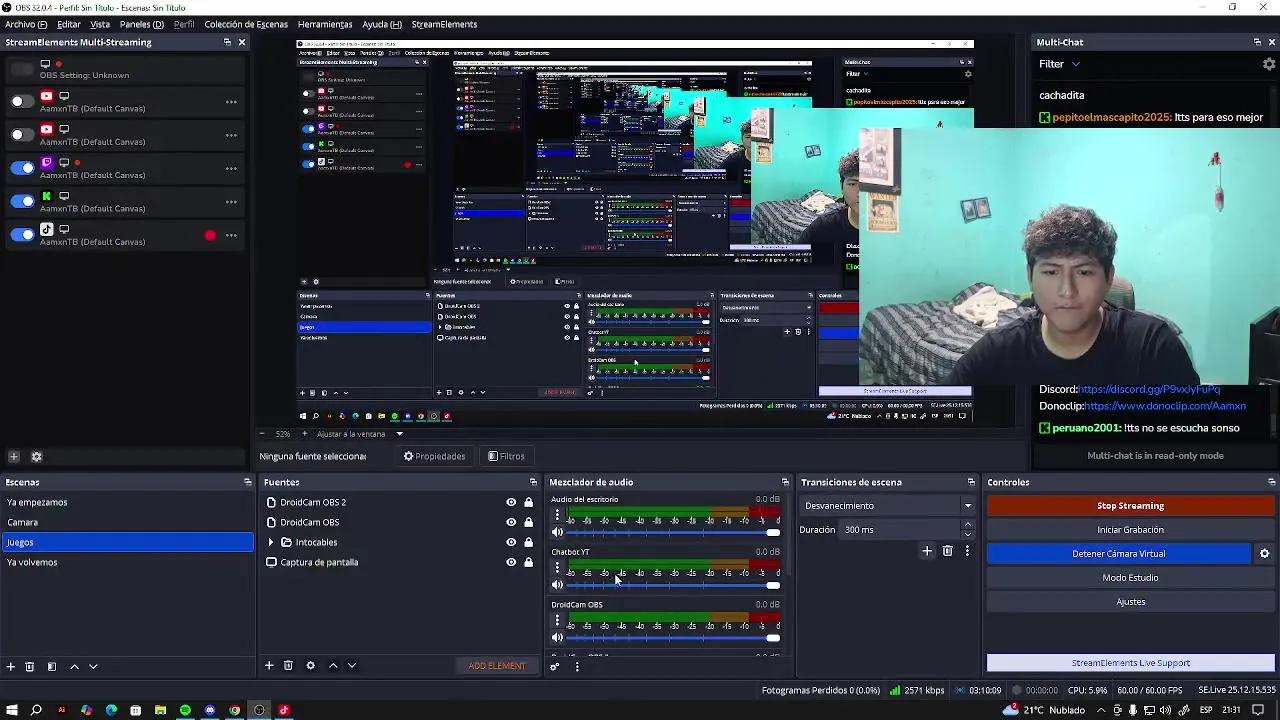Mute the Audio del escritorio speaker icon

558,533
